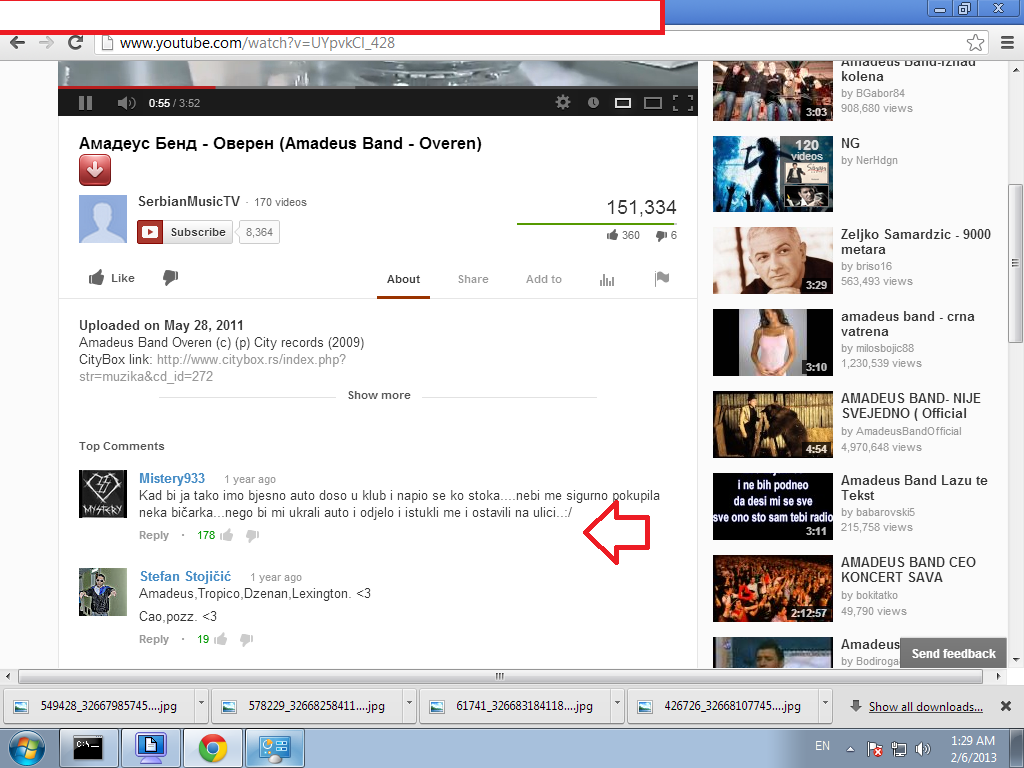
Task: Open Mistery933 avatar image
Action: 103,494
